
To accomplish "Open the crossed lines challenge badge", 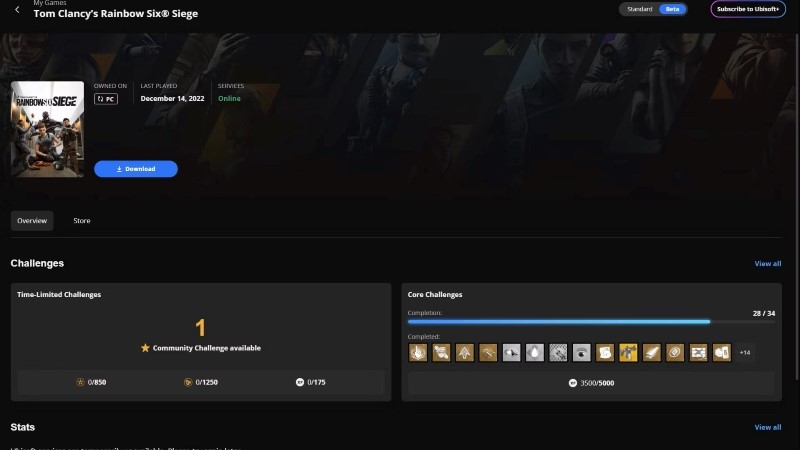I will tap(698, 353).
